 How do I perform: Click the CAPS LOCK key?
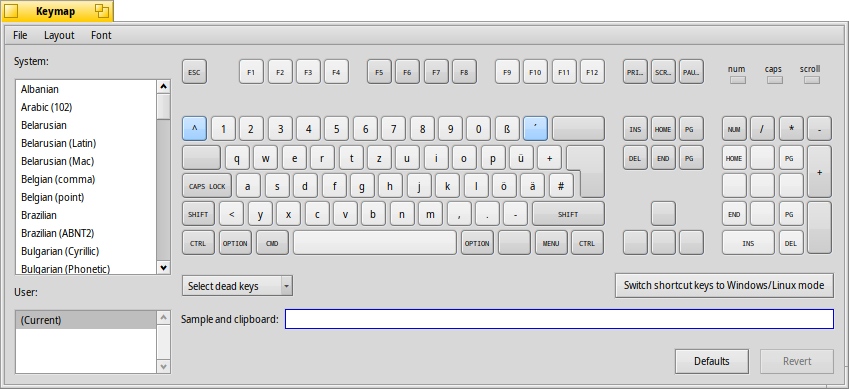click(x=207, y=186)
